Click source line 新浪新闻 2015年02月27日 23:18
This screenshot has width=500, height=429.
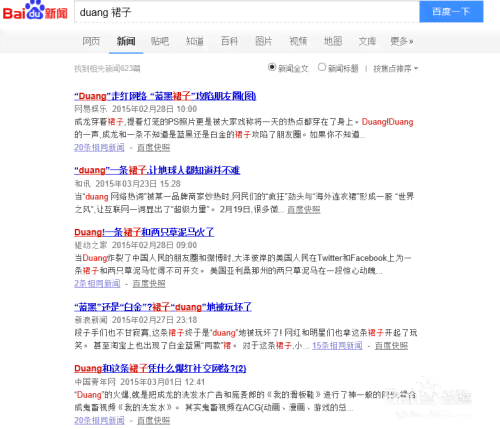point(136,320)
